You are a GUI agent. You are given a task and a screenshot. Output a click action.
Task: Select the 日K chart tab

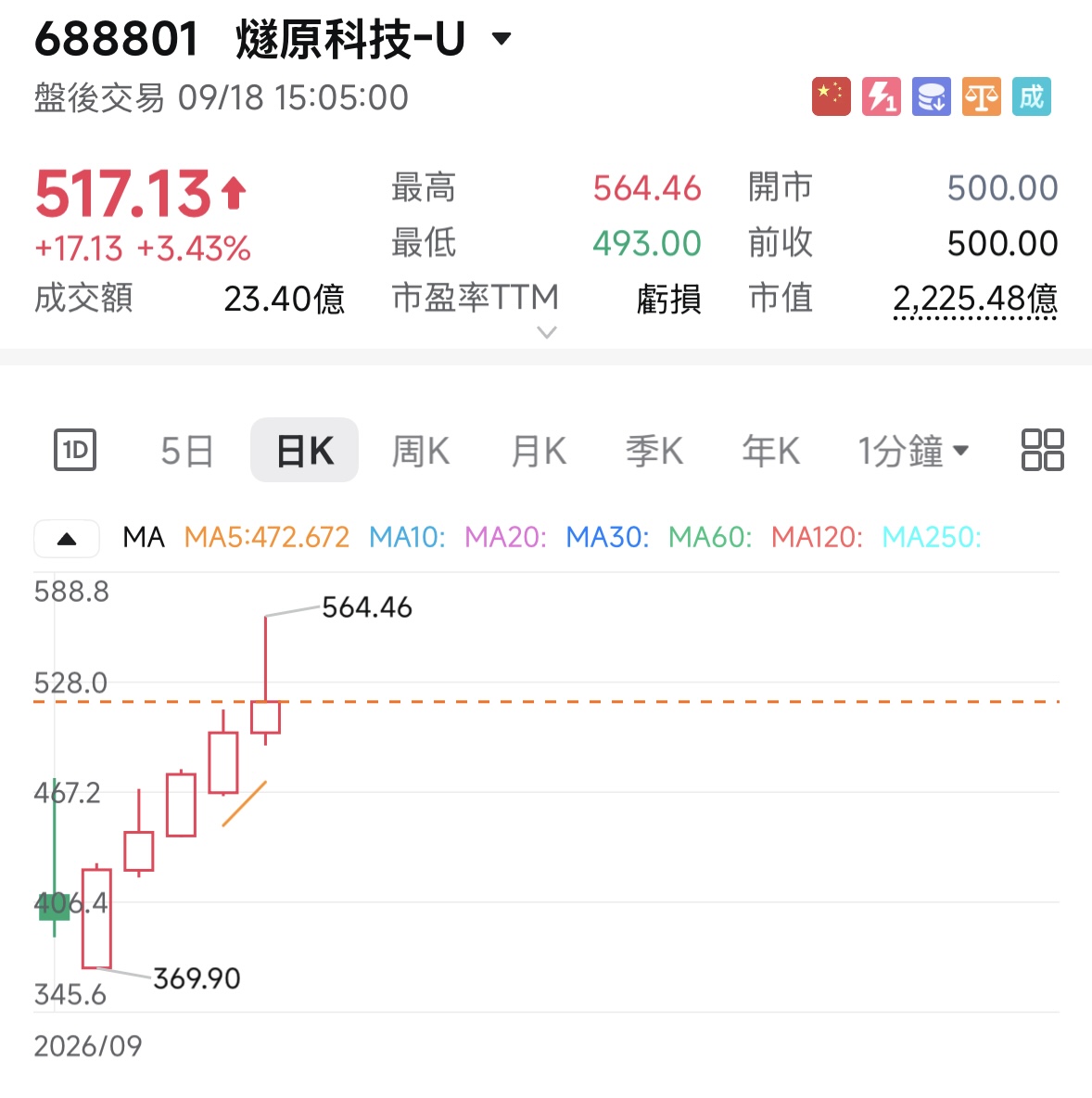click(304, 451)
